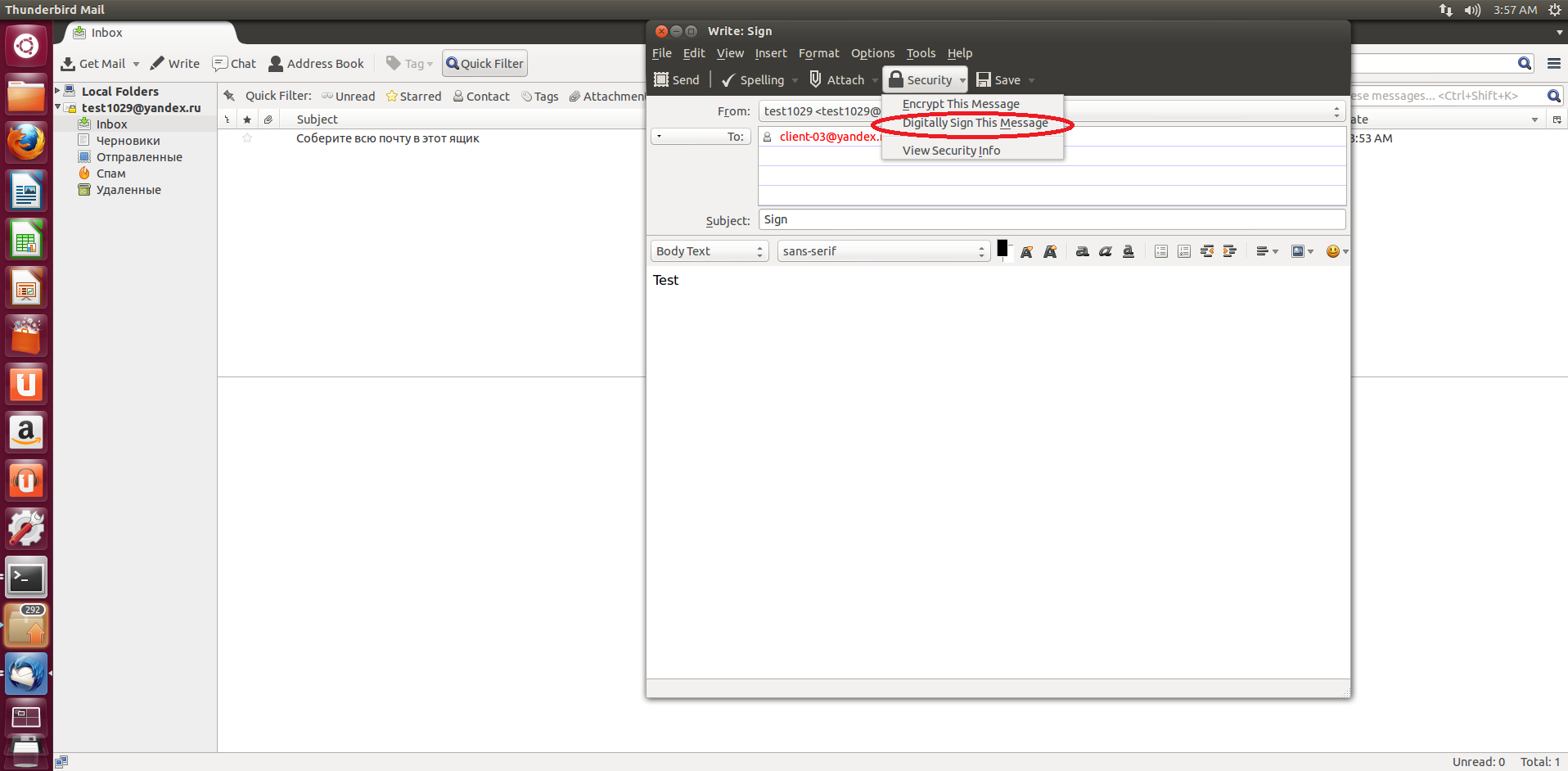This screenshot has height=771, width=1568.
Task: Click the Attach paperclip button
Action: coord(836,79)
